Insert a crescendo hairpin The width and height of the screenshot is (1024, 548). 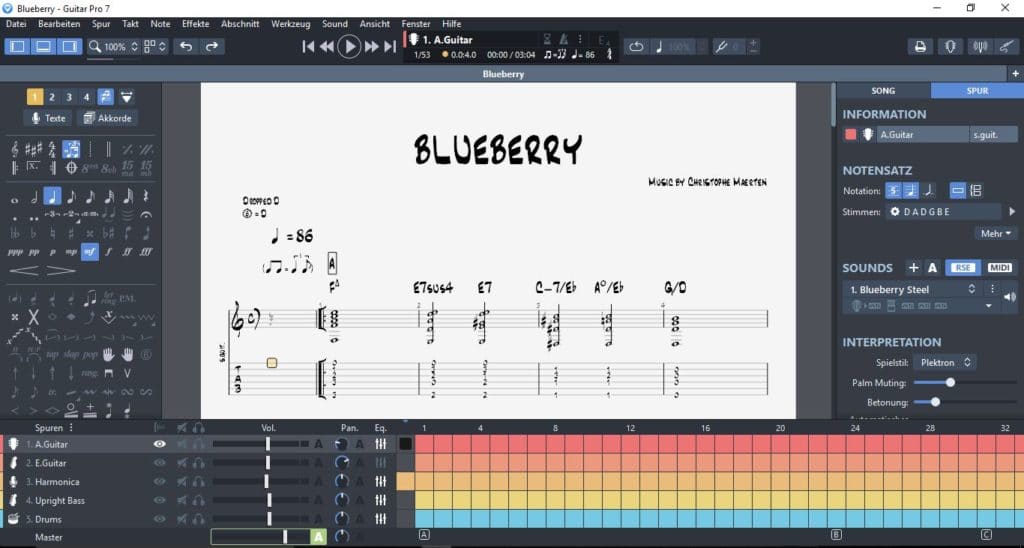[x=24, y=270]
